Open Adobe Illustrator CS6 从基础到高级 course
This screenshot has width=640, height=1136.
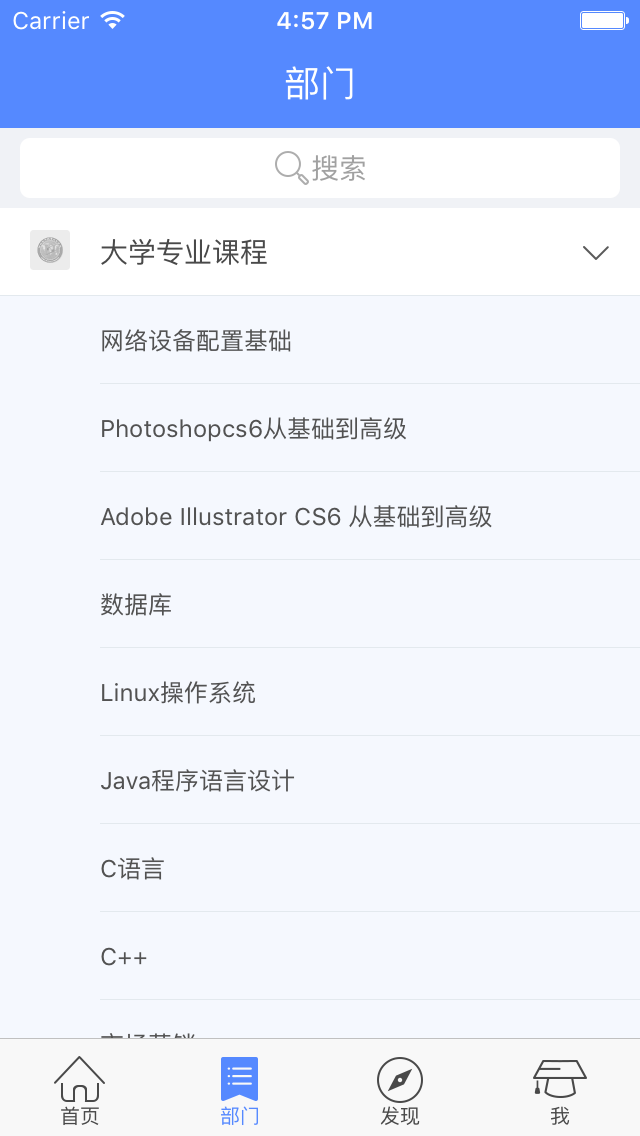pos(296,517)
